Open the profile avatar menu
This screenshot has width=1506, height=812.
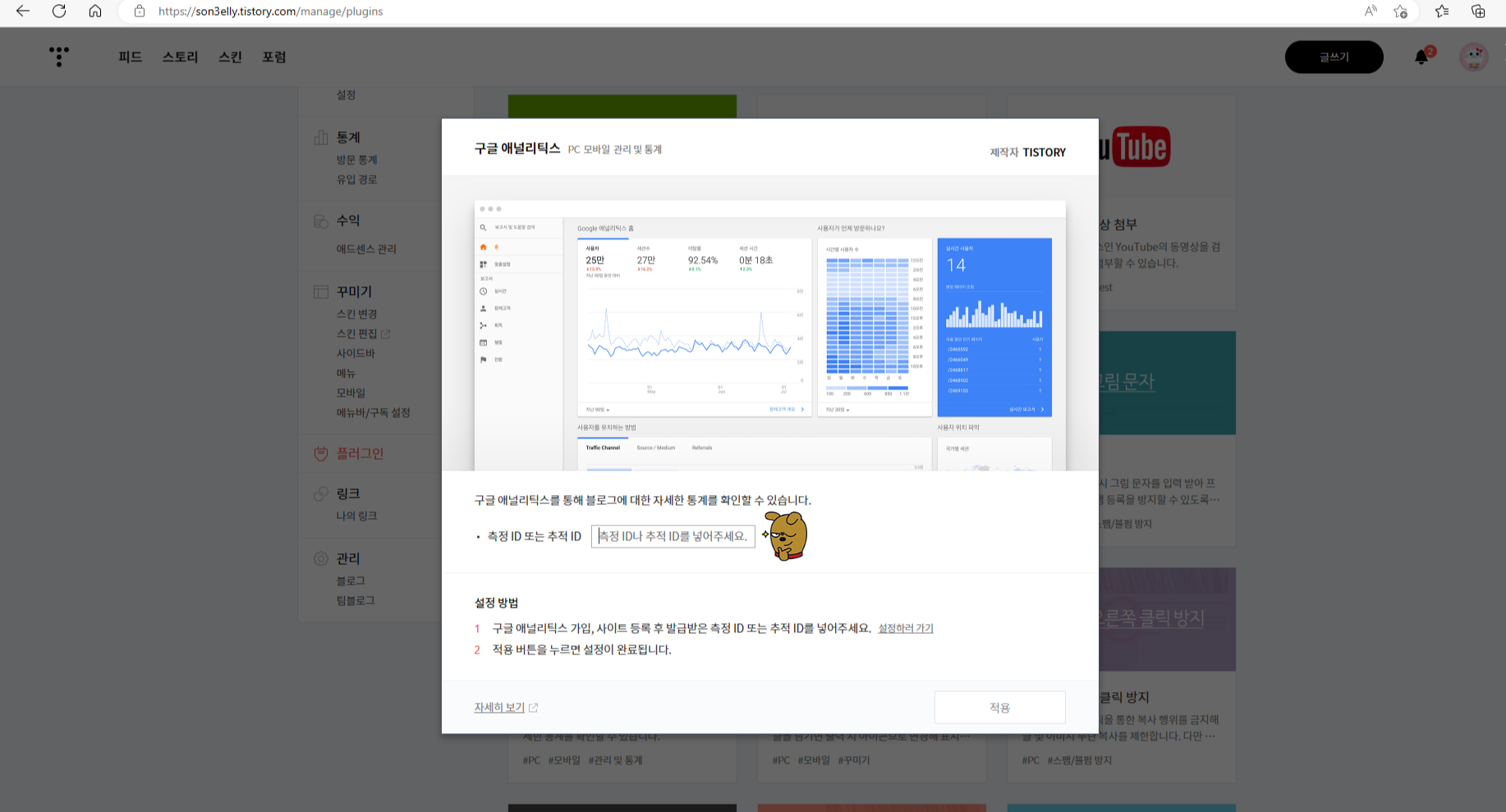tap(1474, 57)
